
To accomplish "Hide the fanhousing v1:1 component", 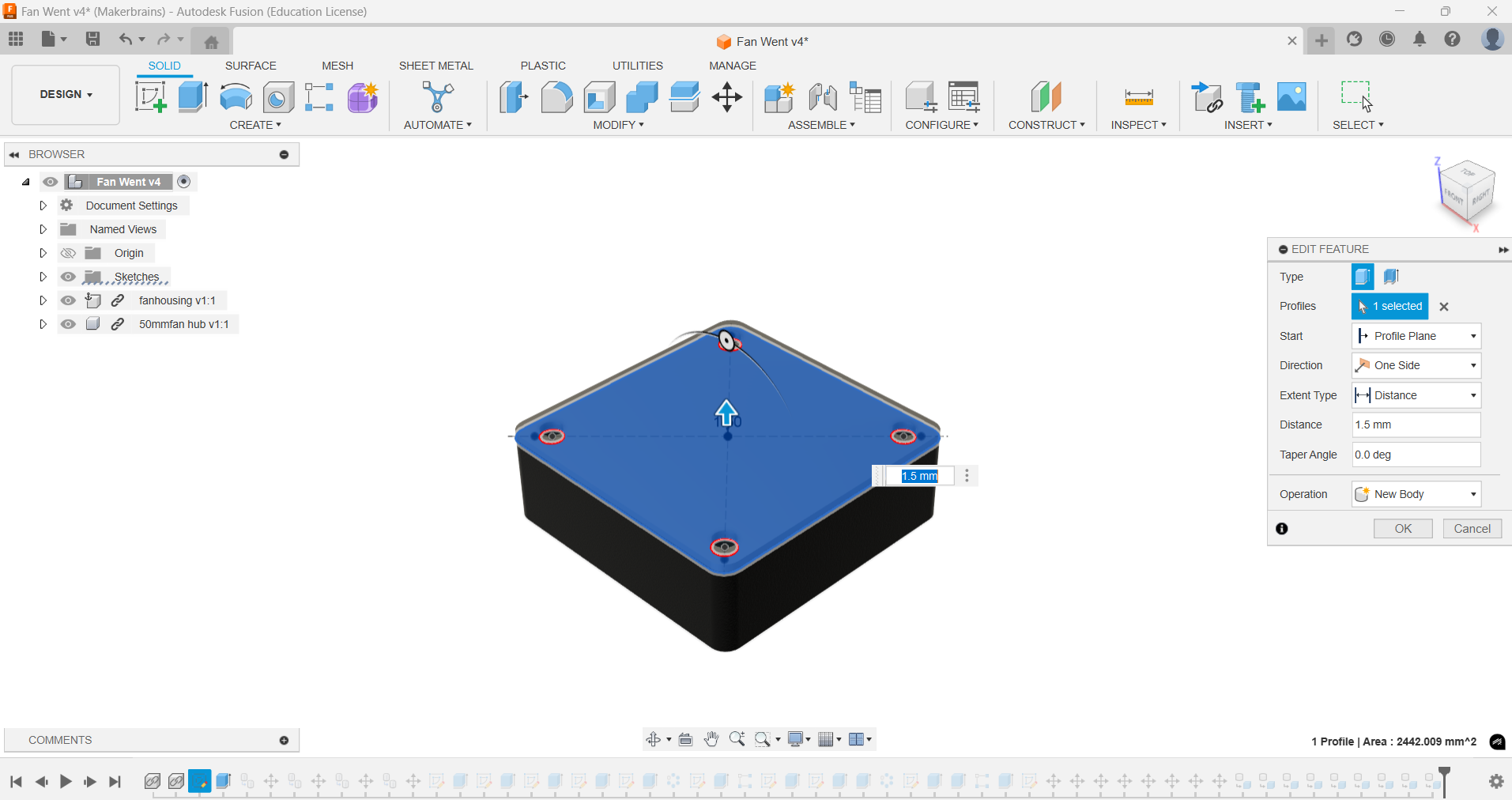I will pyautogui.click(x=68, y=300).
